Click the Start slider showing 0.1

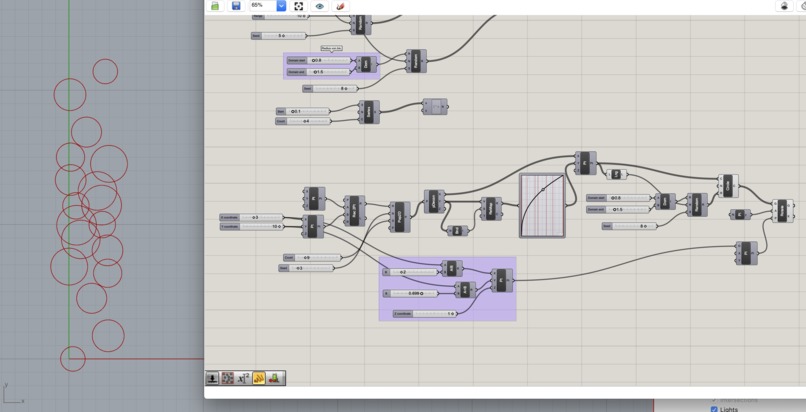(303, 111)
